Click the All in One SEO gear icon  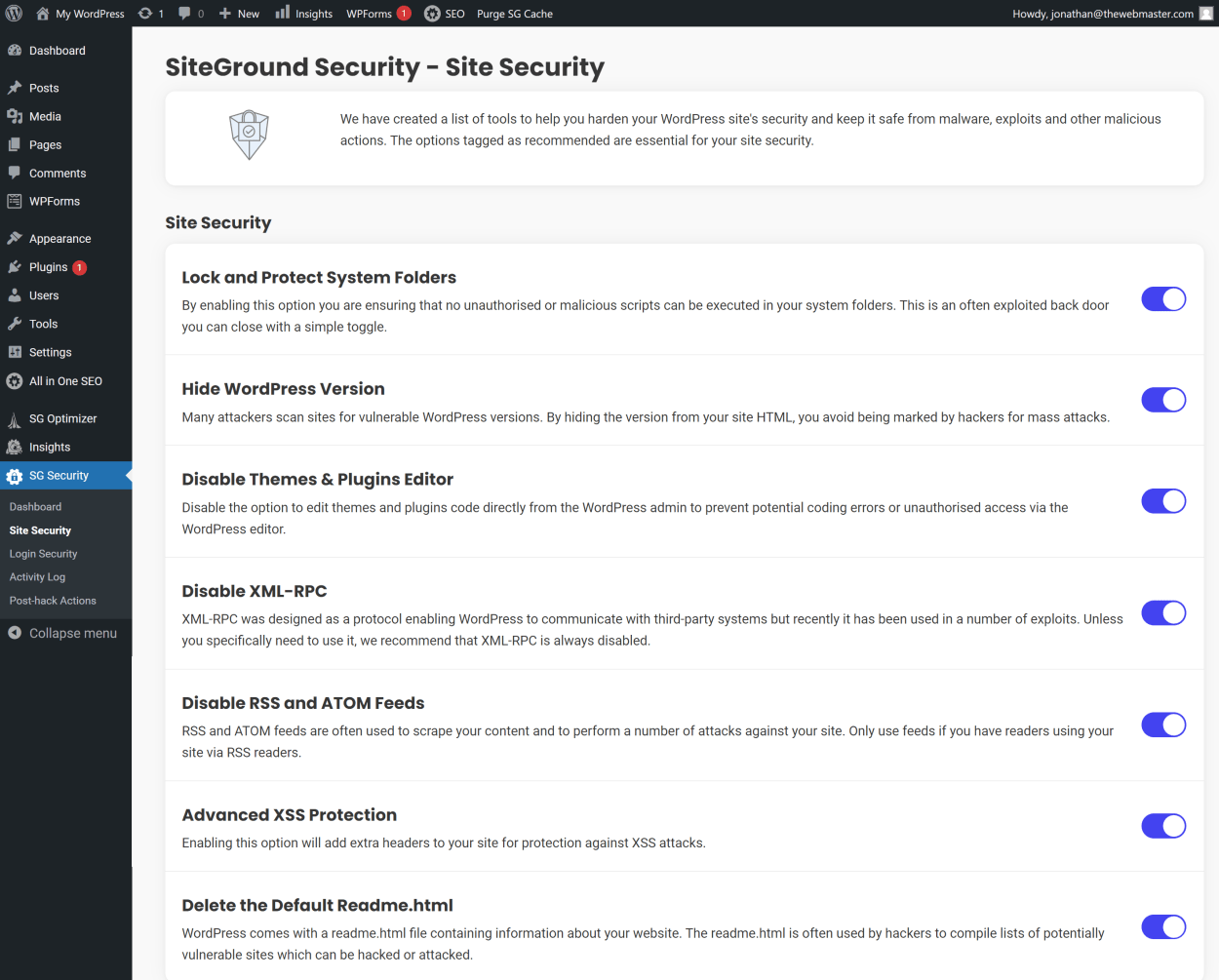pos(15,381)
